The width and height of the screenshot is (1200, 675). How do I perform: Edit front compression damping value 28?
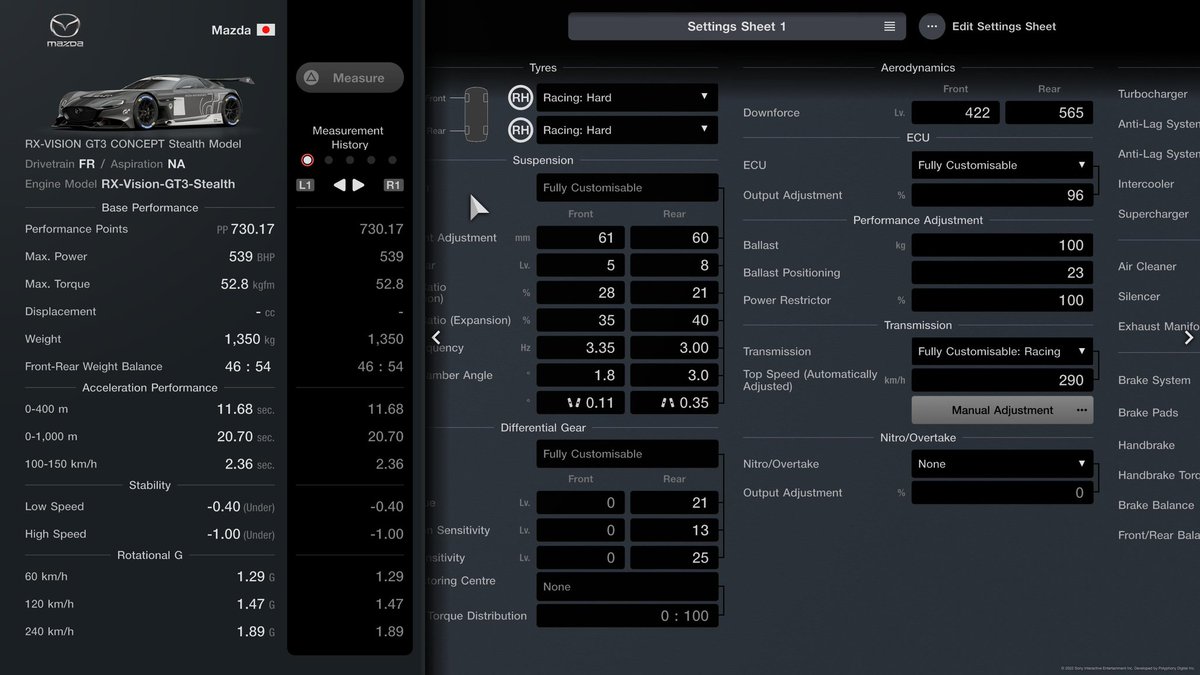tap(581, 293)
